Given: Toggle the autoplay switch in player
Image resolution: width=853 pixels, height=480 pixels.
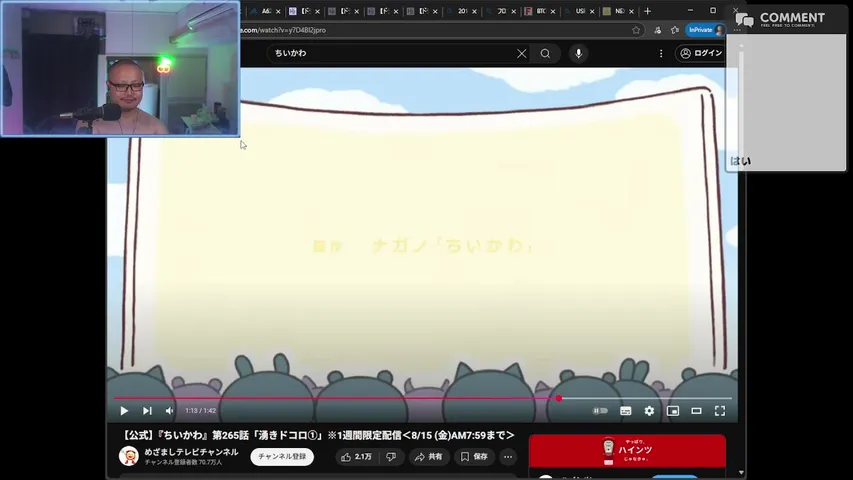Looking at the screenshot, I should point(600,411).
